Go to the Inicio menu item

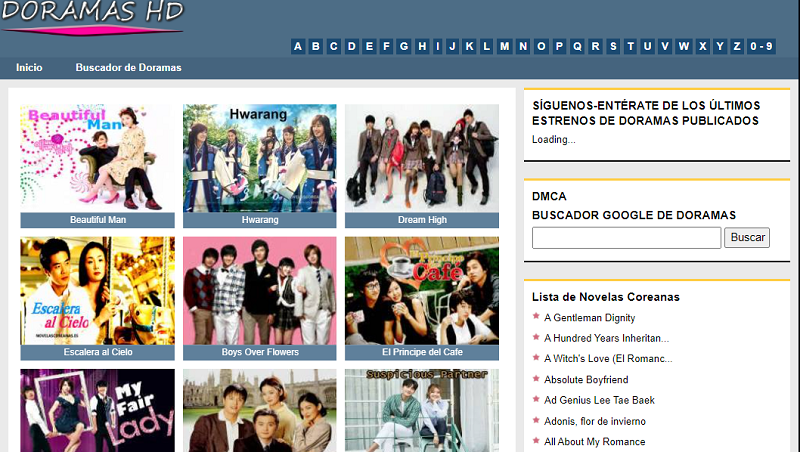(29, 68)
